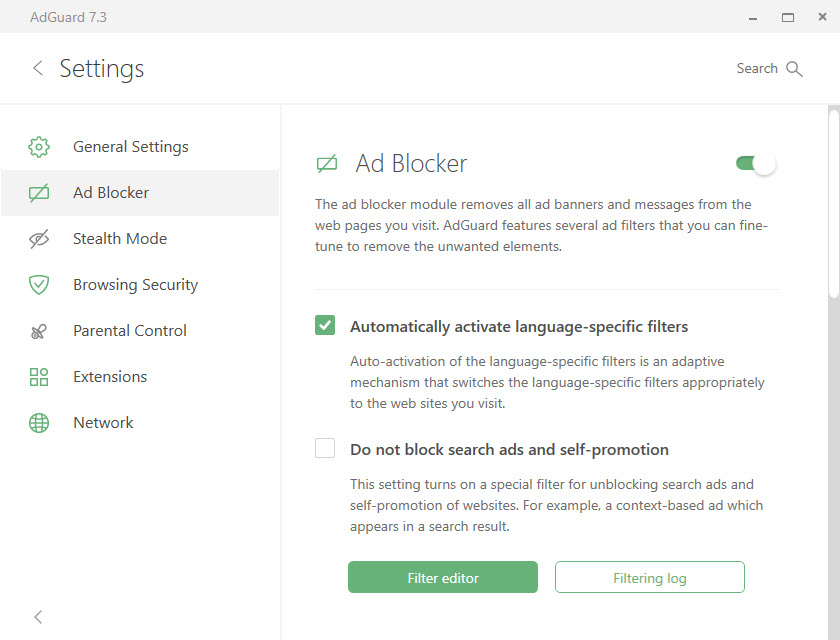Screen dimensions: 840x640
Task: Open the Filter editor
Action: (443, 577)
